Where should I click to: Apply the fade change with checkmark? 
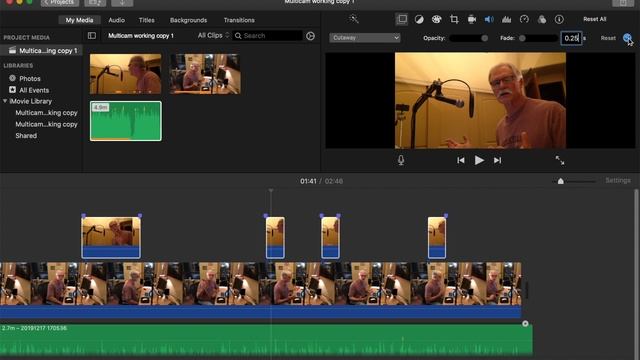627,38
